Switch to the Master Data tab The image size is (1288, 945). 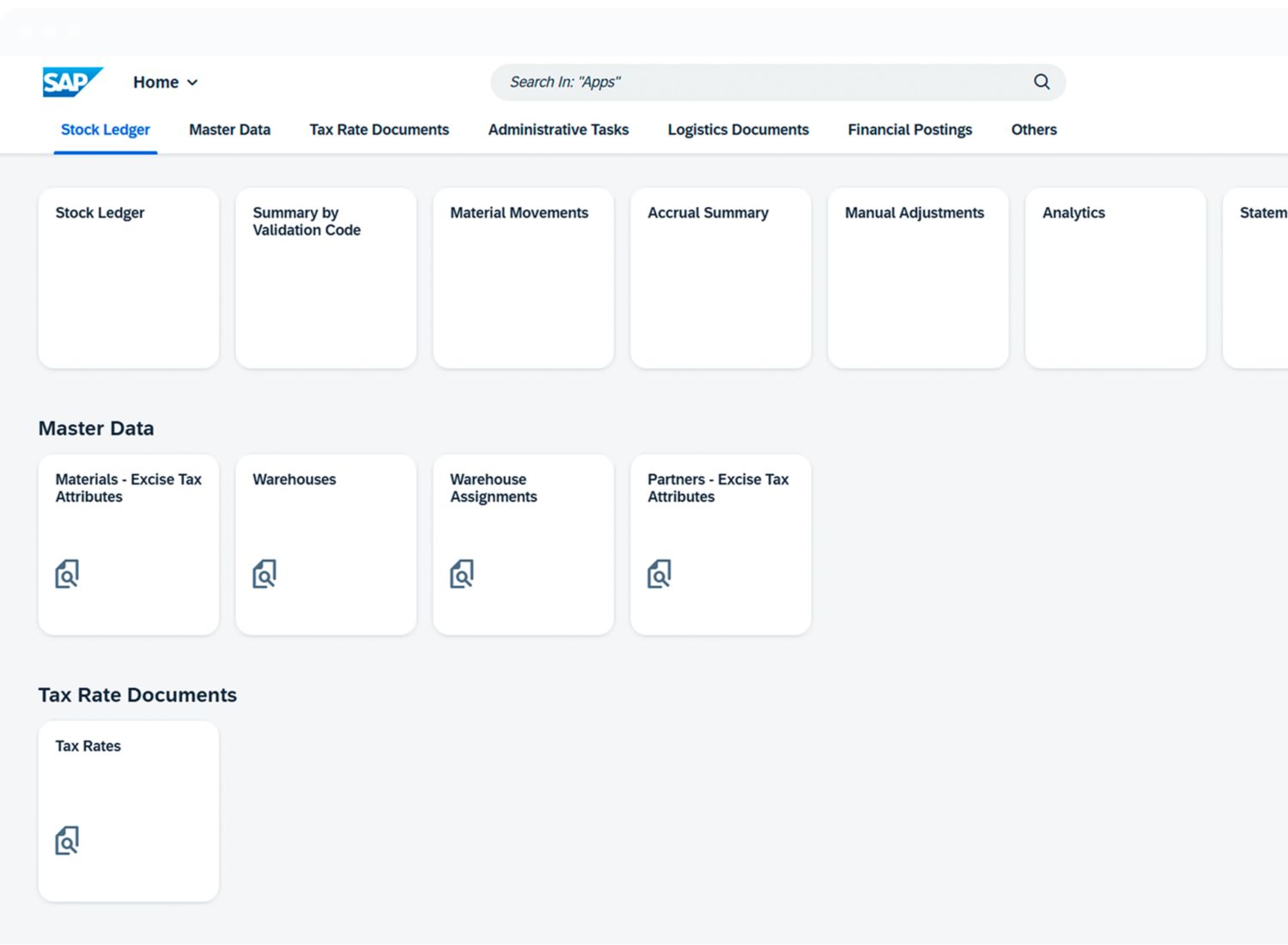click(x=229, y=130)
